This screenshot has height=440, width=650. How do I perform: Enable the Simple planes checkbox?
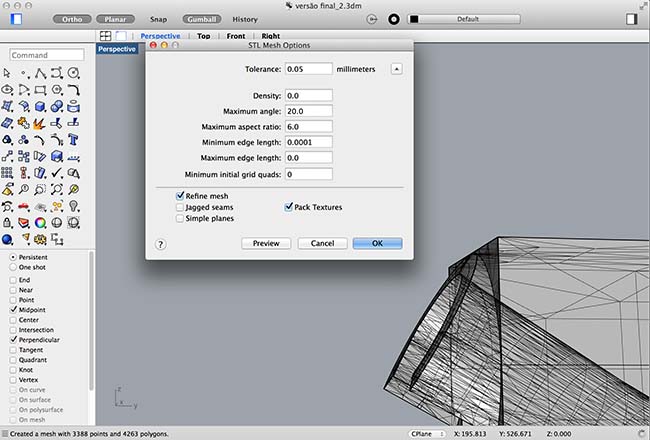click(x=180, y=218)
